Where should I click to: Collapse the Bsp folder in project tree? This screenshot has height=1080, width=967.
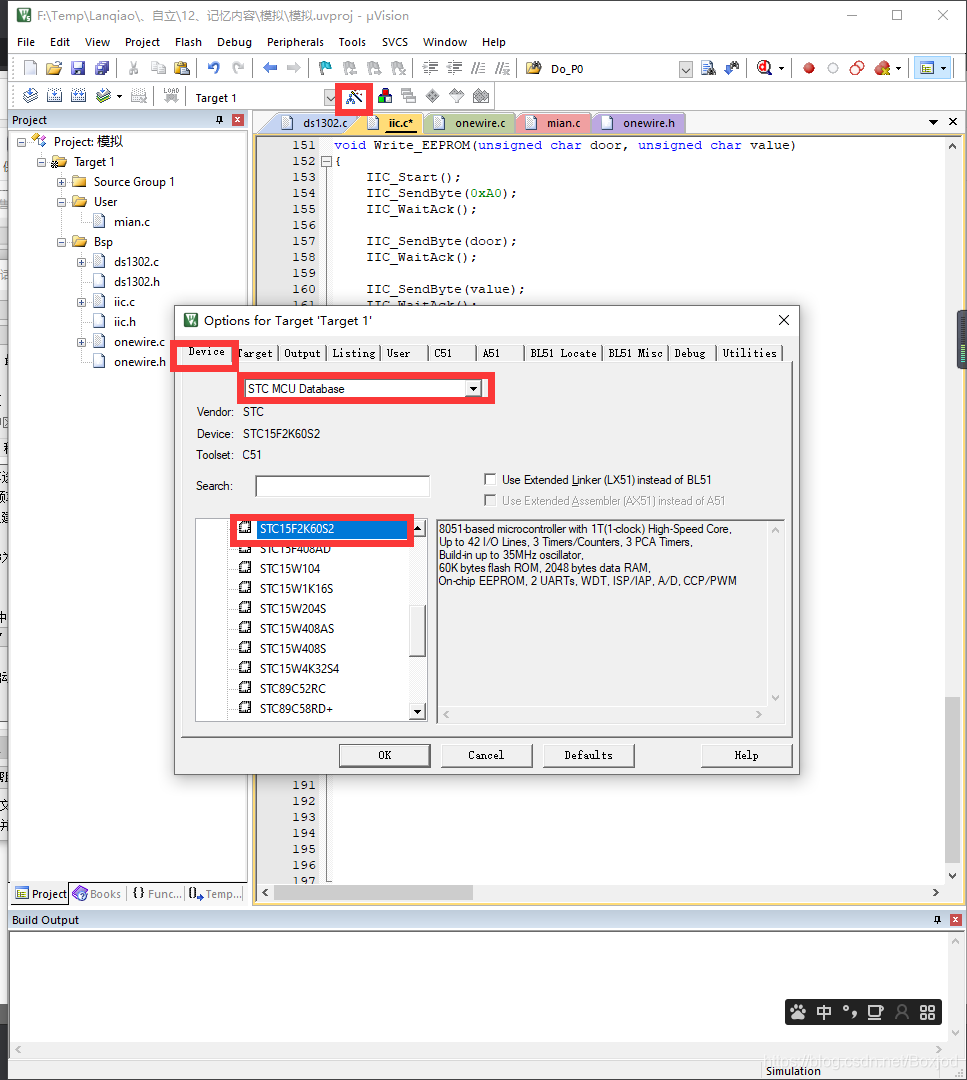(x=61, y=242)
